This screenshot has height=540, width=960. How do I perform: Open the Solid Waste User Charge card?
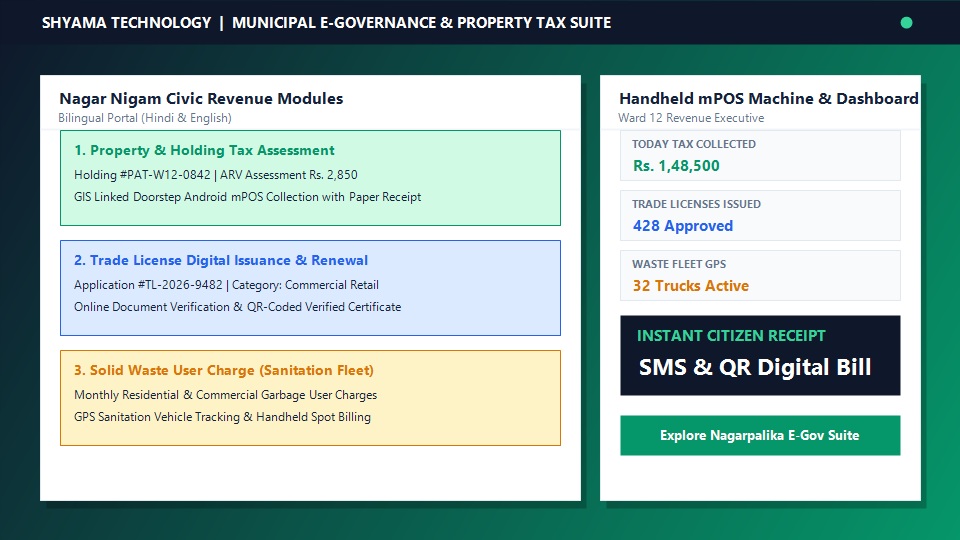coord(310,398)
